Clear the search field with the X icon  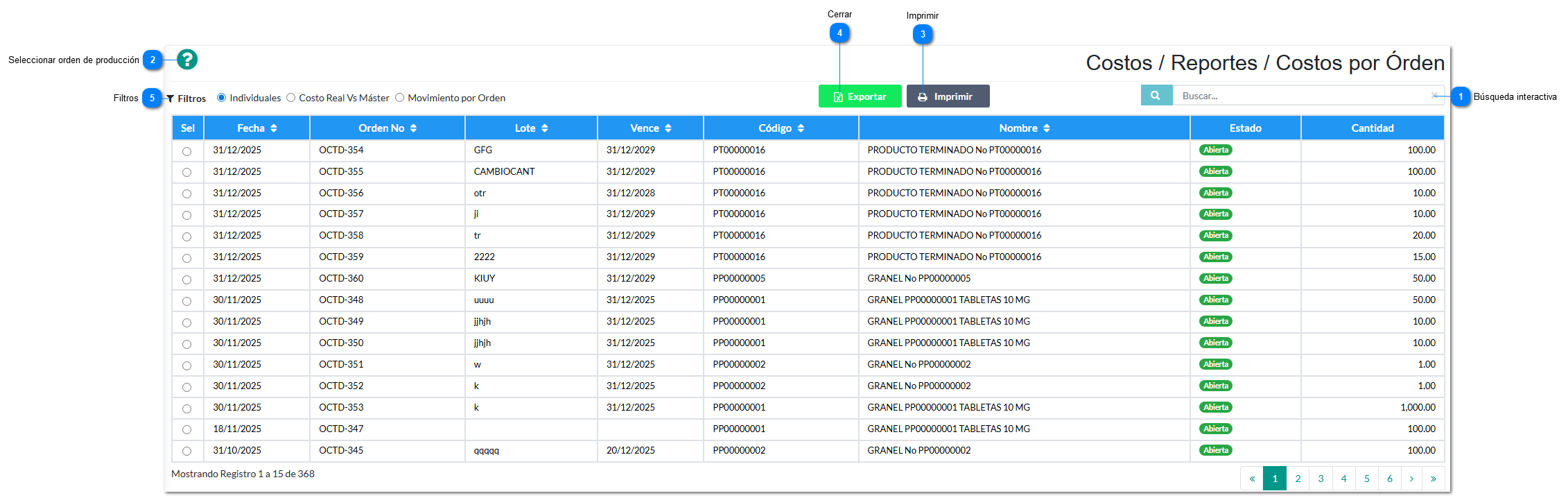pos(1434,96)
